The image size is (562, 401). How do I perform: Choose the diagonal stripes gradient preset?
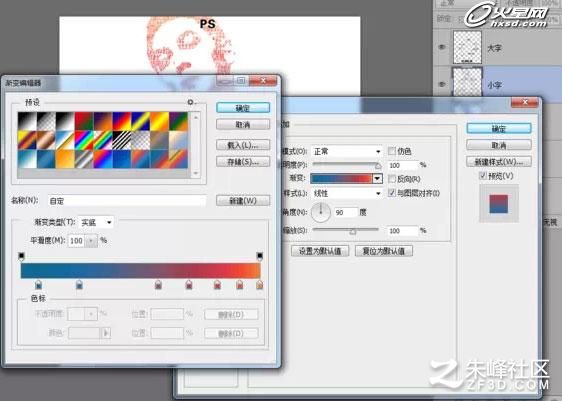coord(122,140)
